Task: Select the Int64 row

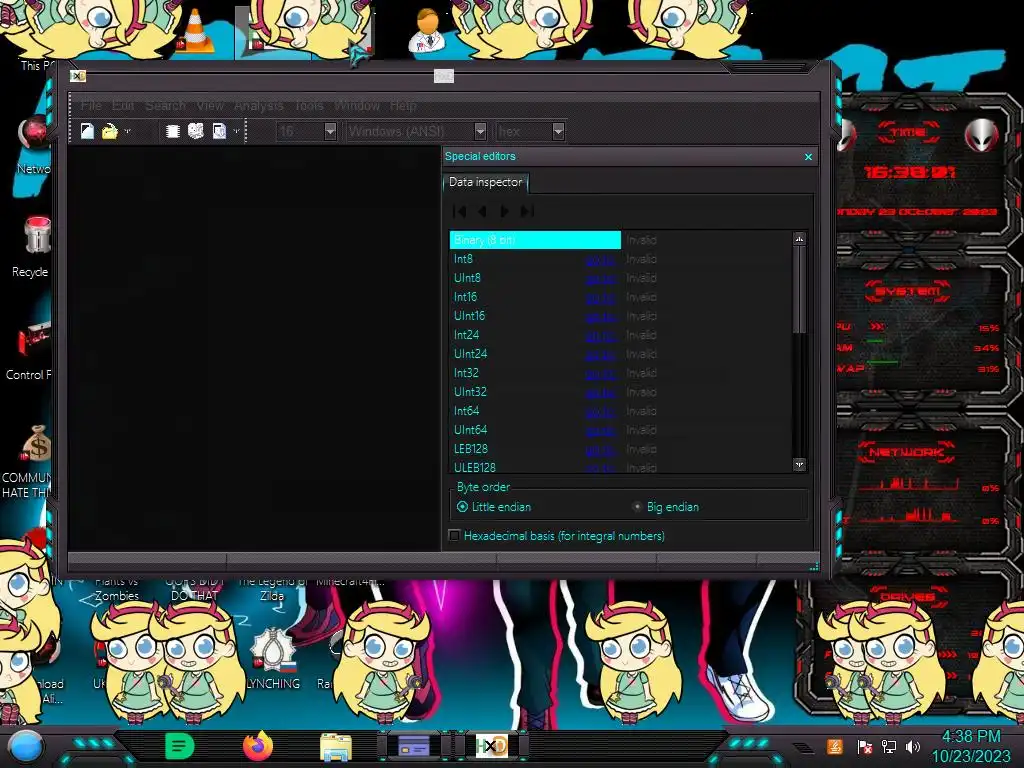Action: (620, 411)
